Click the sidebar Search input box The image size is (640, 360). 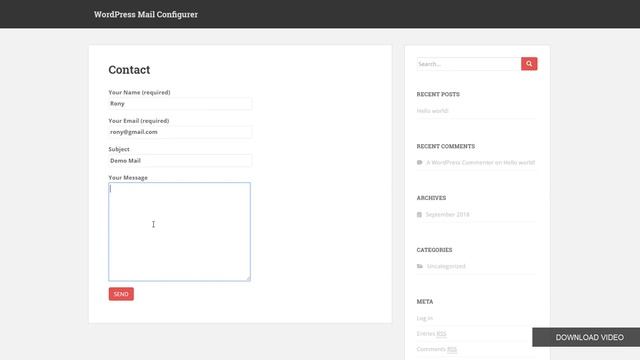pos(469,64)
